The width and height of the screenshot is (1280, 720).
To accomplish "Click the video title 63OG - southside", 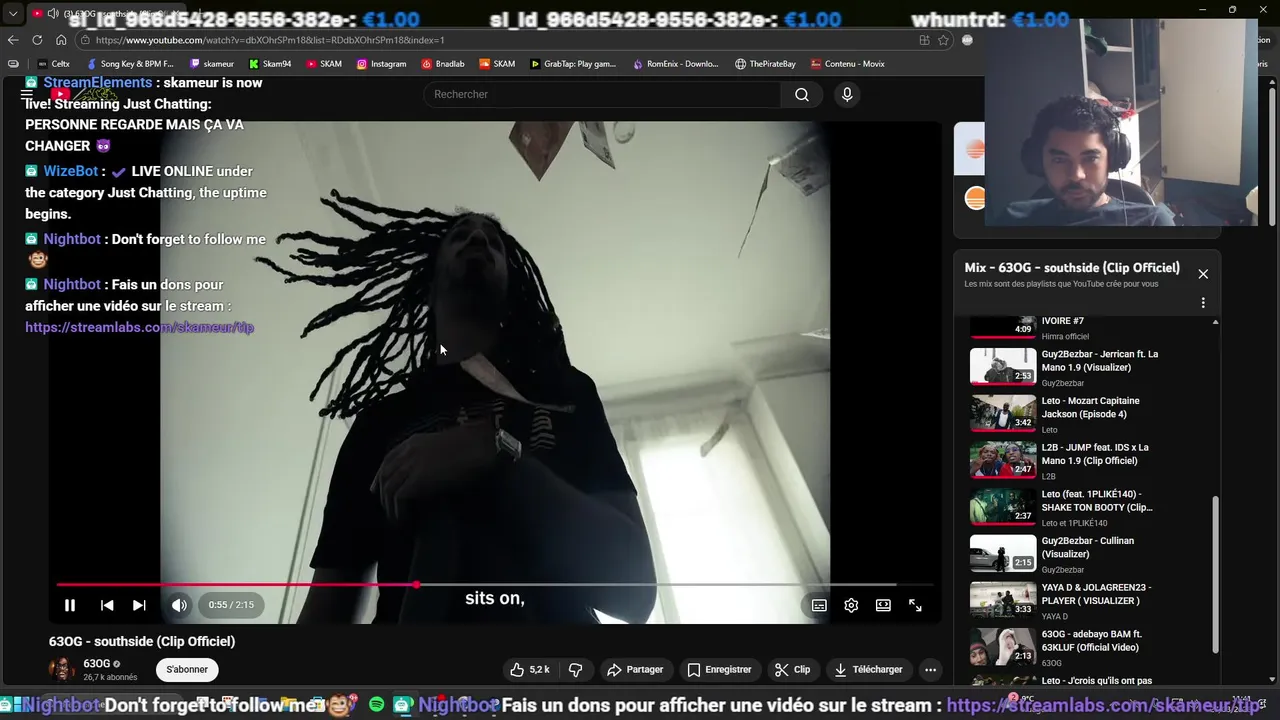I will click(x=142, y=641).
